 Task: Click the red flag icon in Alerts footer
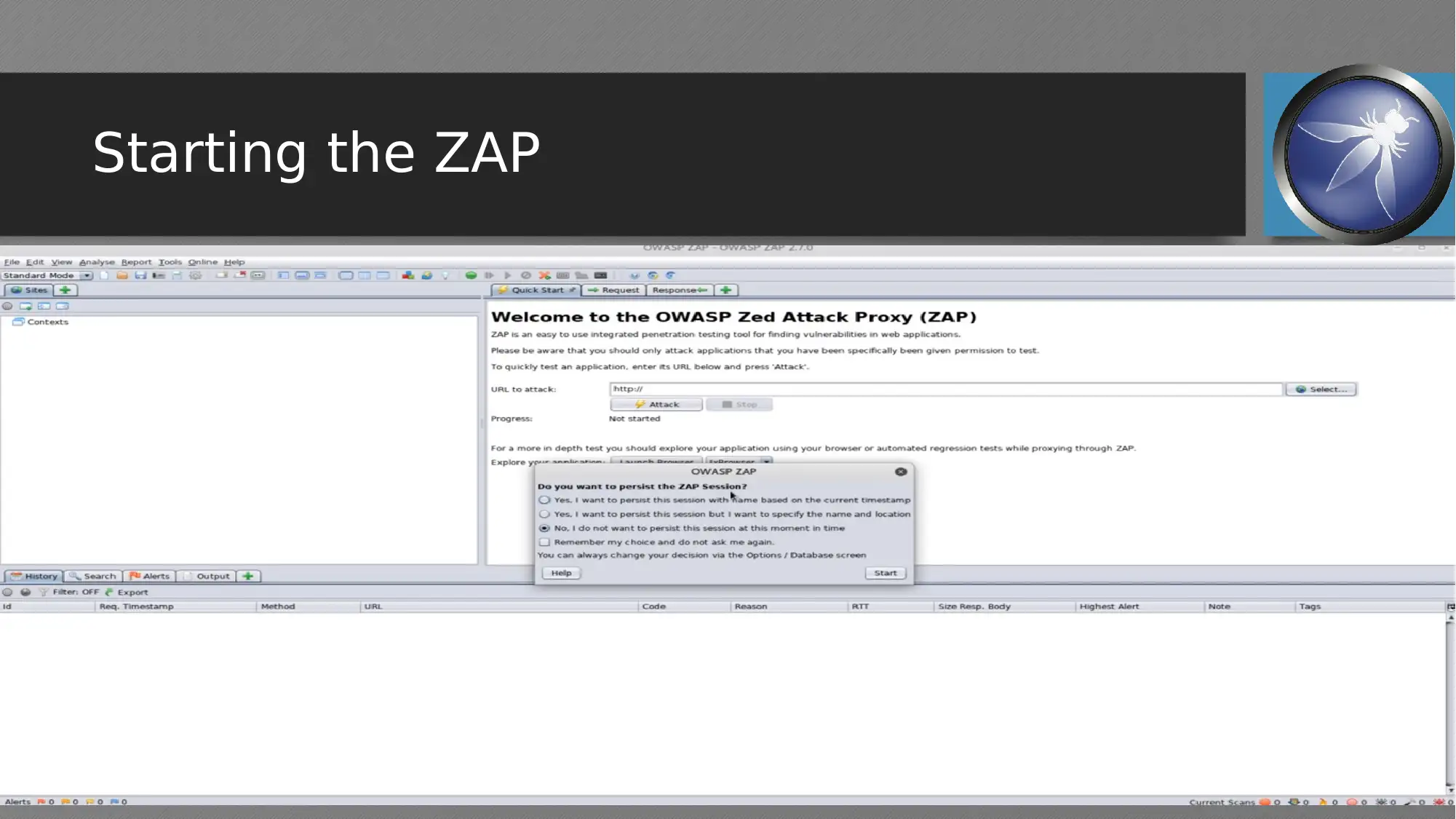pyautogui.click(x=41, y=802)
